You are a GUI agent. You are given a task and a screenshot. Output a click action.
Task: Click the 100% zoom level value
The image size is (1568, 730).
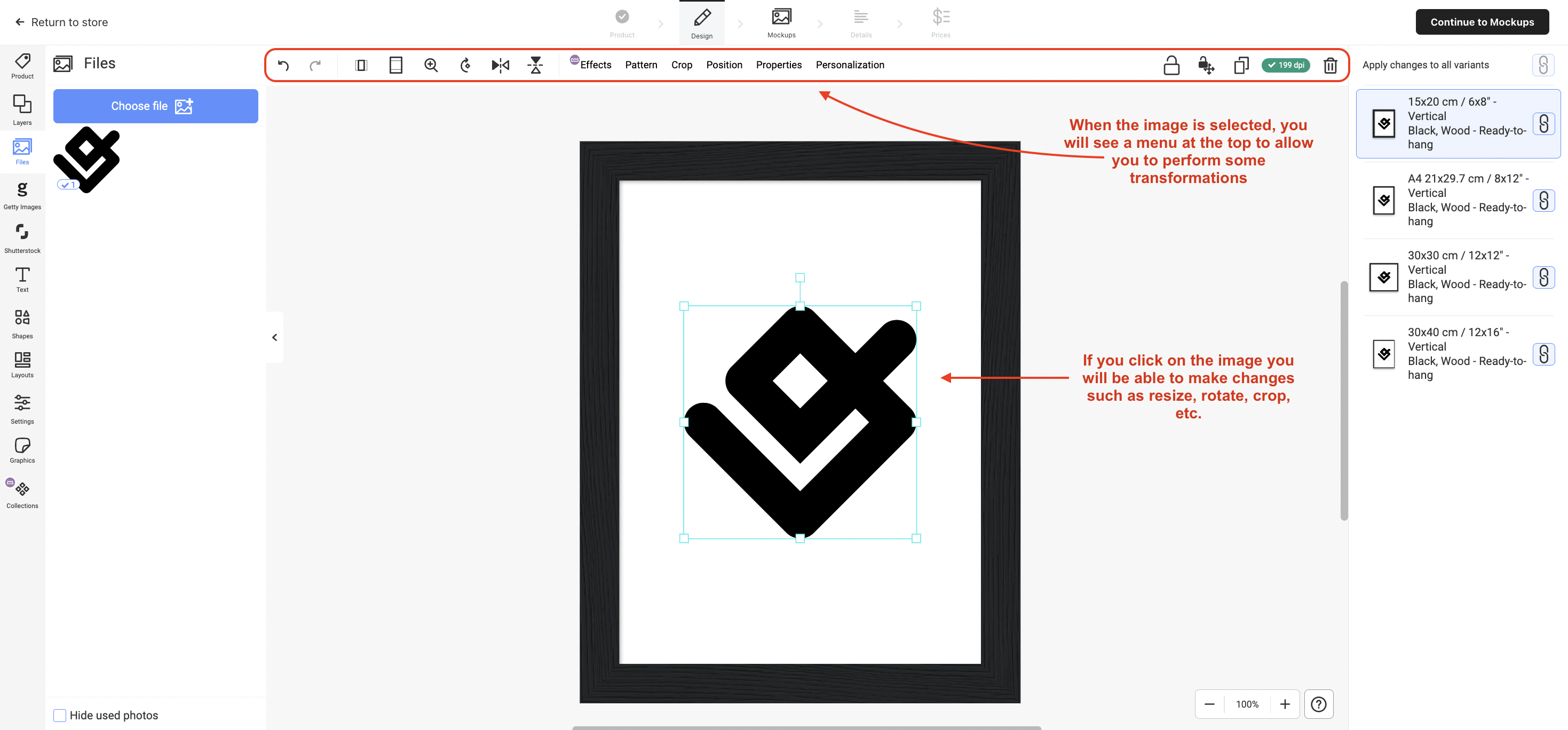[1247, 704]
